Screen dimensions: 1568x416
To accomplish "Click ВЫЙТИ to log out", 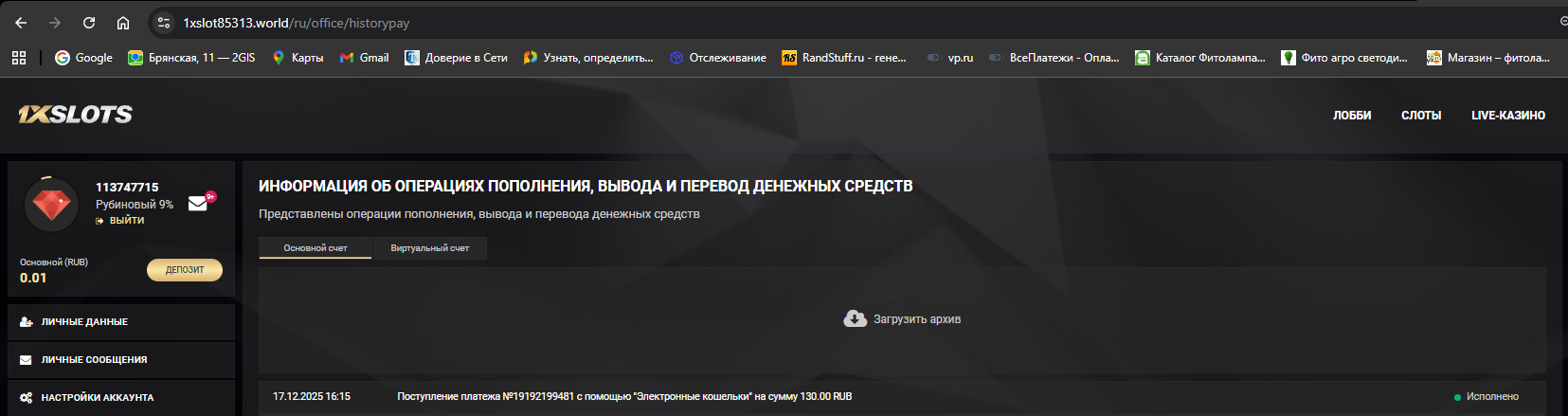I will click(x=120, y=220).
